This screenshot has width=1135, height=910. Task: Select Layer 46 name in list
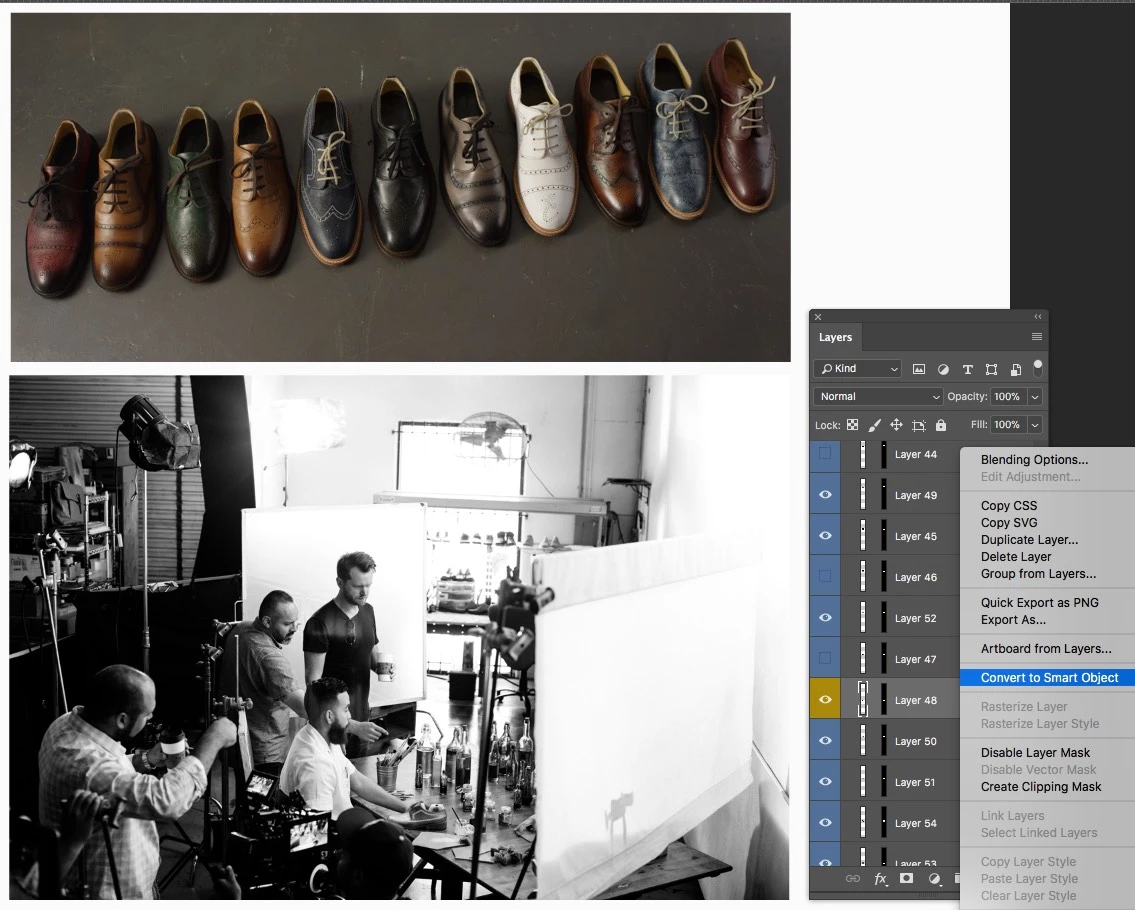pyautogui.click(x=915, y=577)
